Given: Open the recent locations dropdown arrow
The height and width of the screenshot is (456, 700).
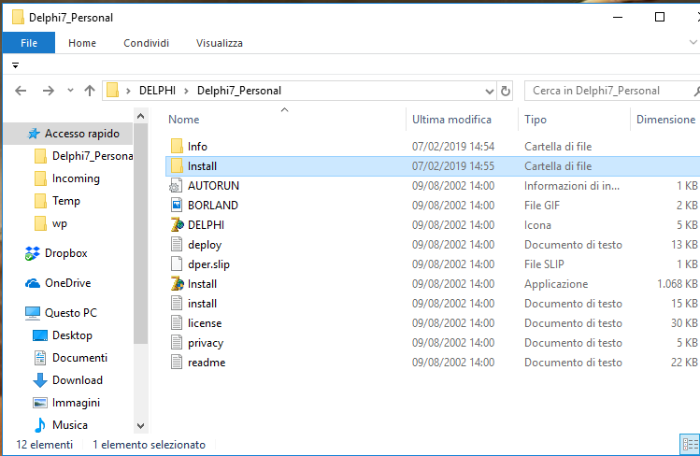Looking at the screenshot, I should [70, 91].
